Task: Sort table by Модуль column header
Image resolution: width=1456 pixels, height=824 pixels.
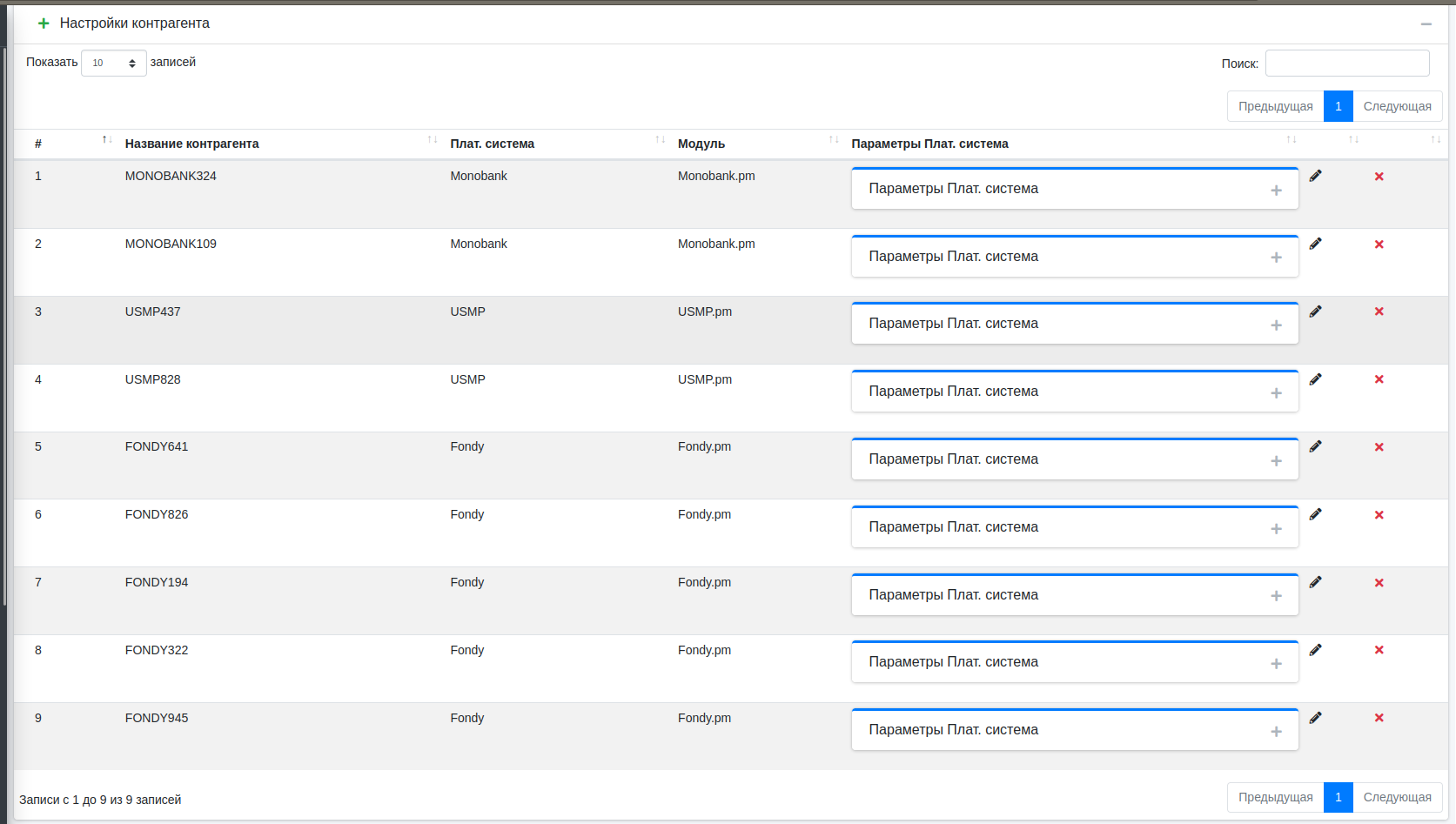Action: pyautogui.click(x=701, y=144)
